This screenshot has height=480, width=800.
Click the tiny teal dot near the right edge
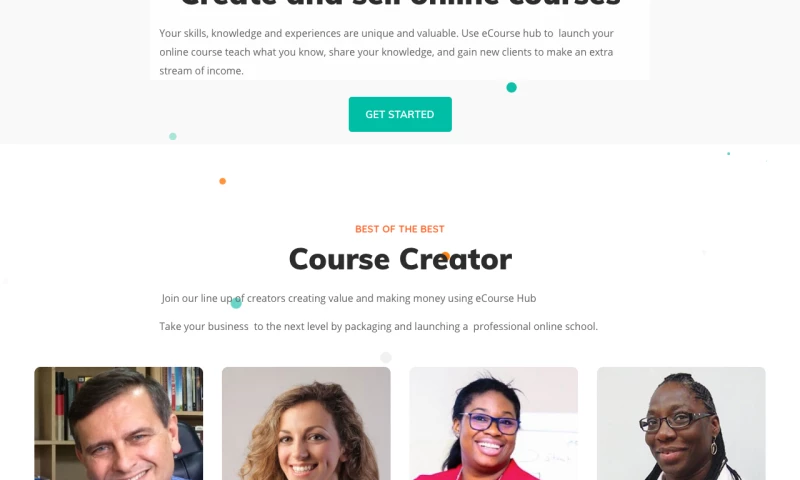point(729,154)
